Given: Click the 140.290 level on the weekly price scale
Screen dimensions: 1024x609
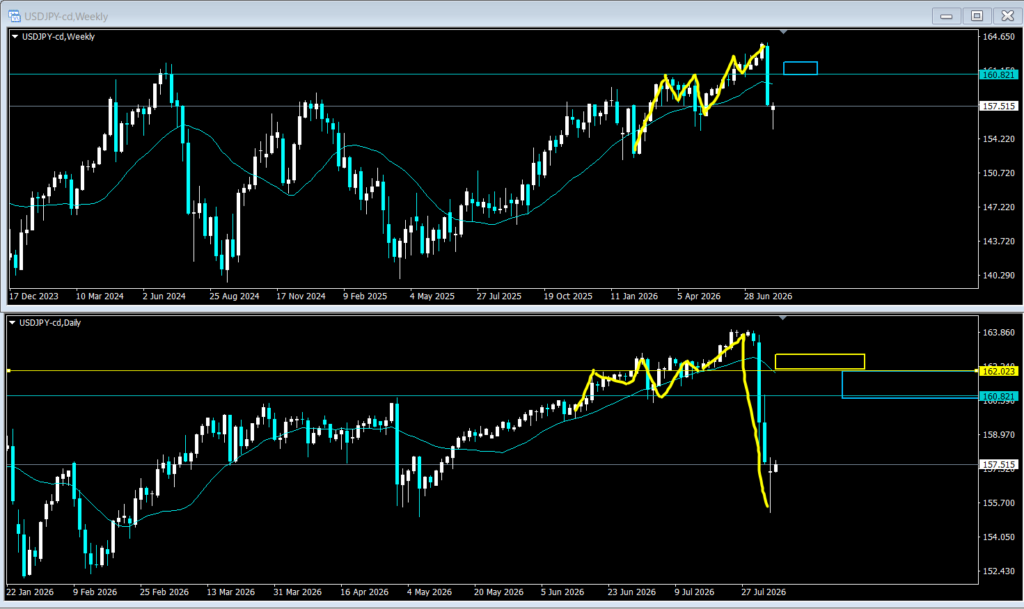Looking at the screenshot, I should pos(999,275).
